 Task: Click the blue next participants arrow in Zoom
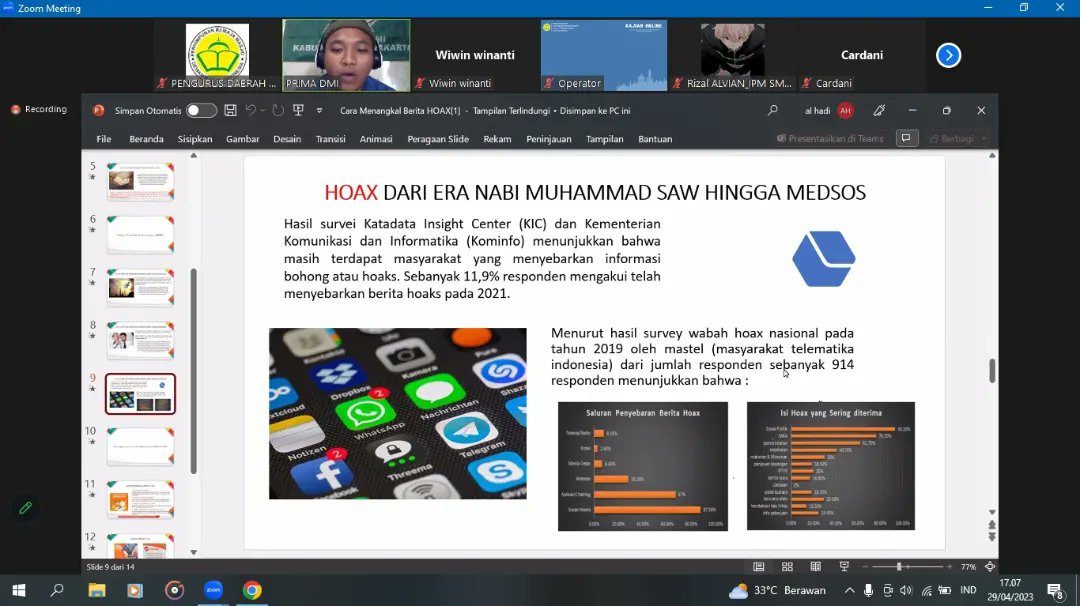(948, 55)
